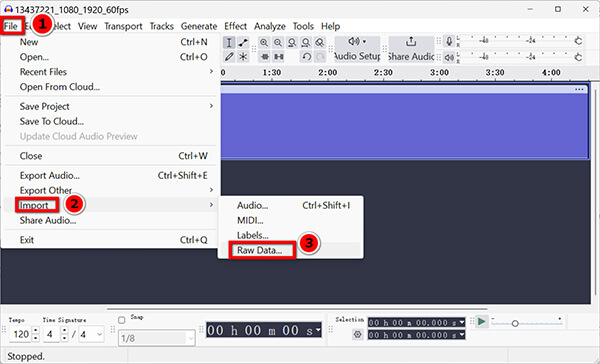The height and width of the screenshot is (364, 600).
Task: Open the Help menu
Action: tap(331, 26)
